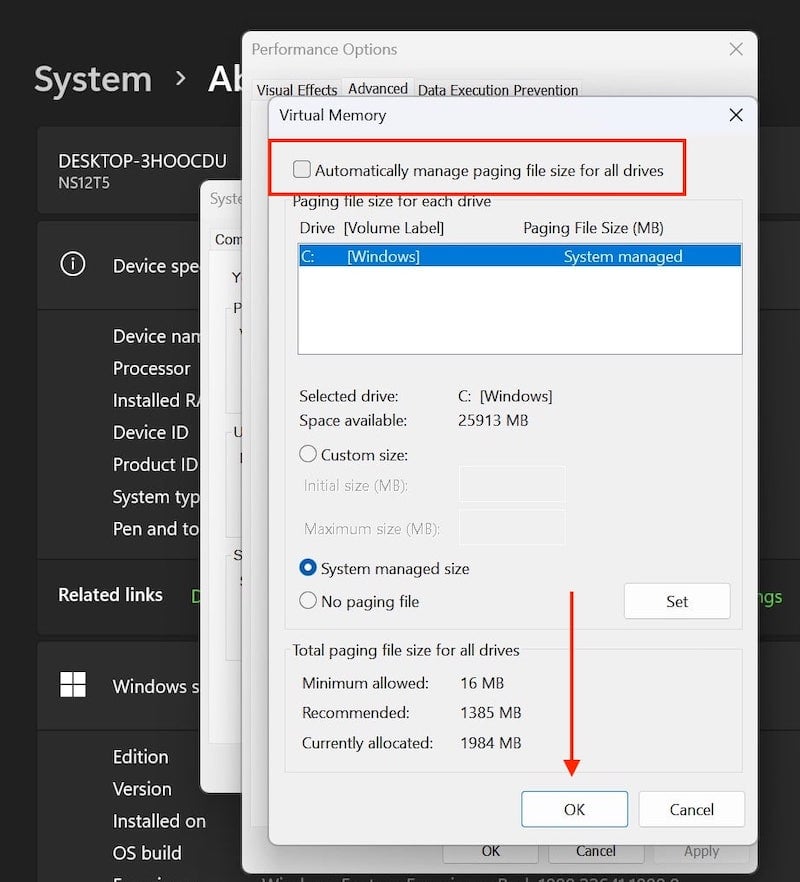800x882 pixels.
Task: Click the Processor row in Settings
Action: tap(151, 368)
